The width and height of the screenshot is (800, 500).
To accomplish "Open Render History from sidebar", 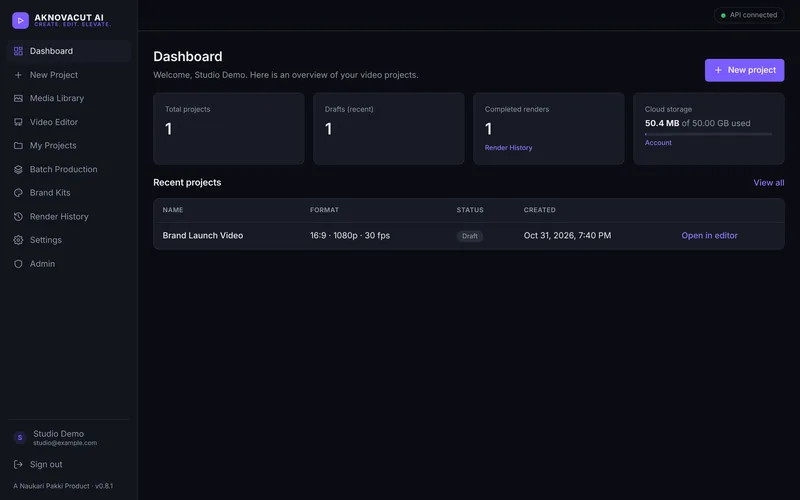I will 69,216.
